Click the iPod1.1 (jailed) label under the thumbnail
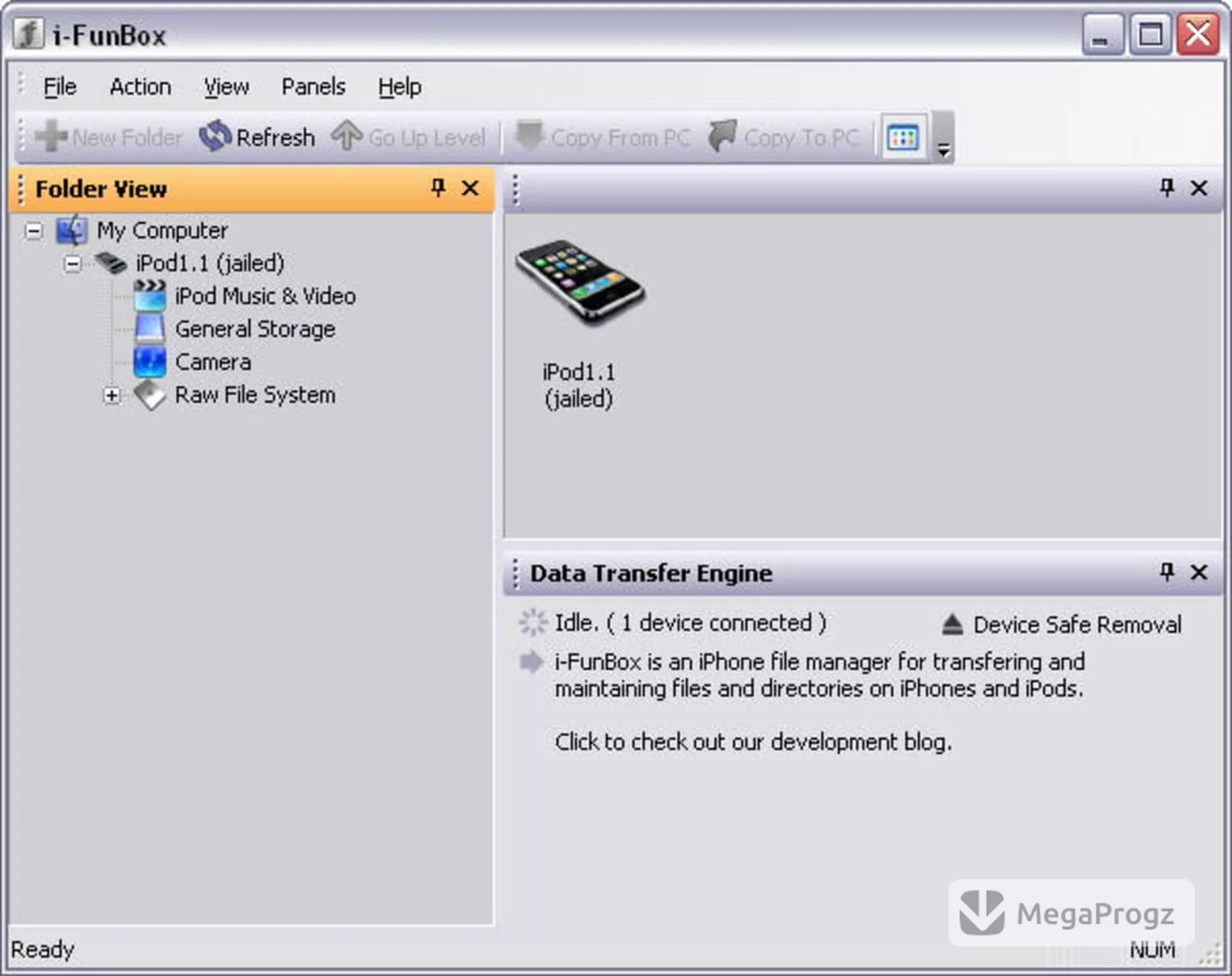Viewport: 1232px width, 976px height. pyautogui.click(x=579, y=385)
